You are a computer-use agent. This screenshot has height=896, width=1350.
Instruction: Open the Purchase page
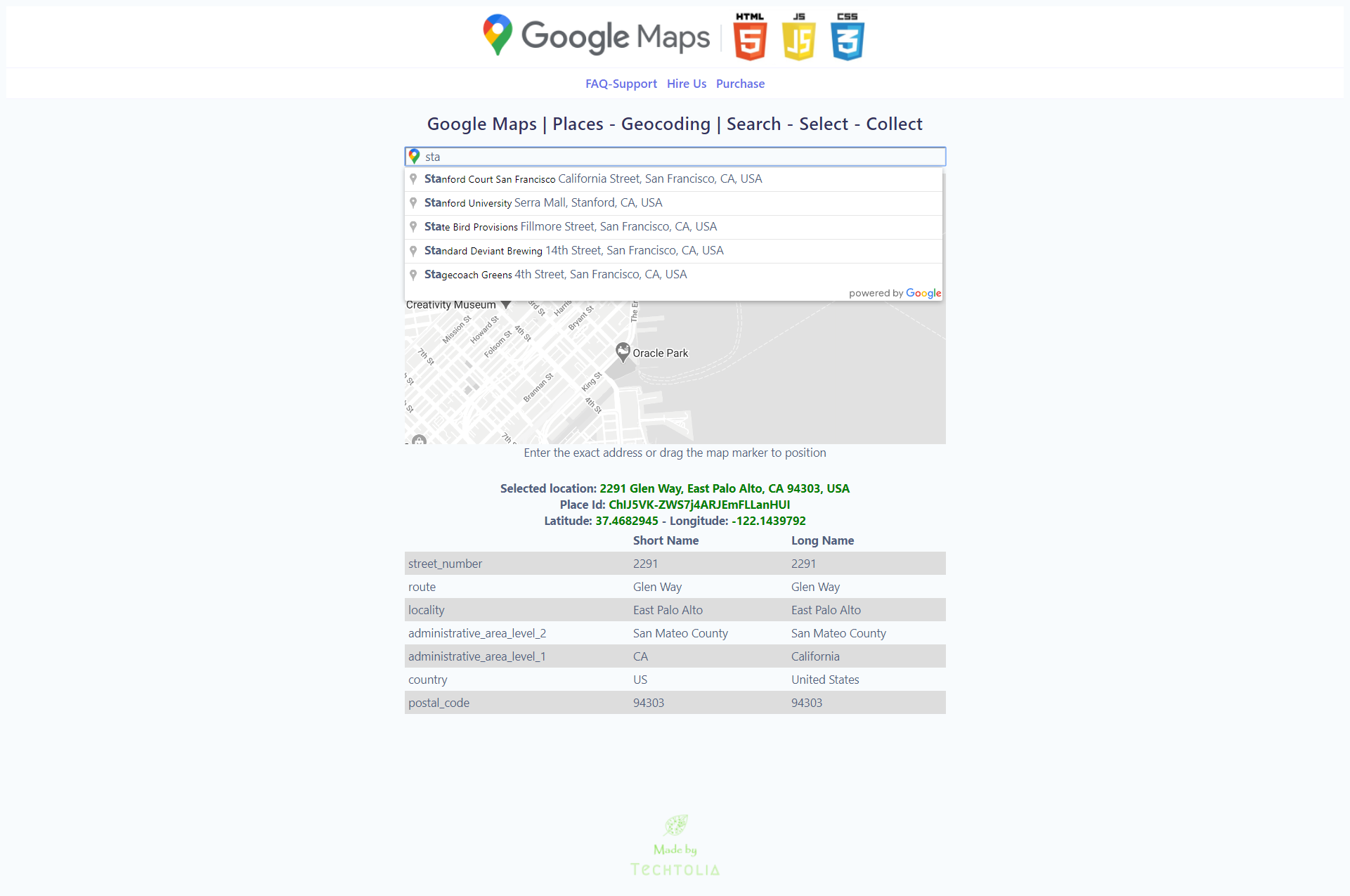click(740, 84)
